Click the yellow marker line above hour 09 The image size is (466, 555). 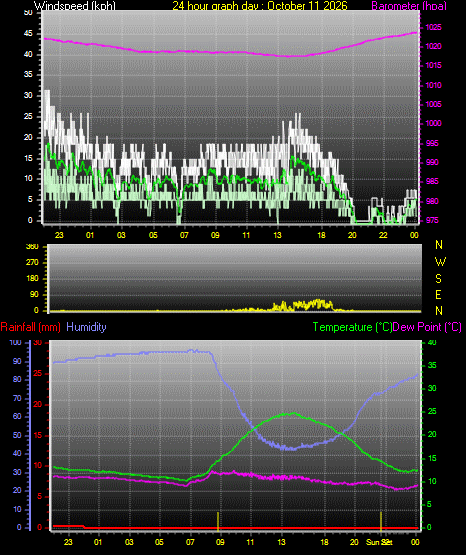[x=218, y=521]
